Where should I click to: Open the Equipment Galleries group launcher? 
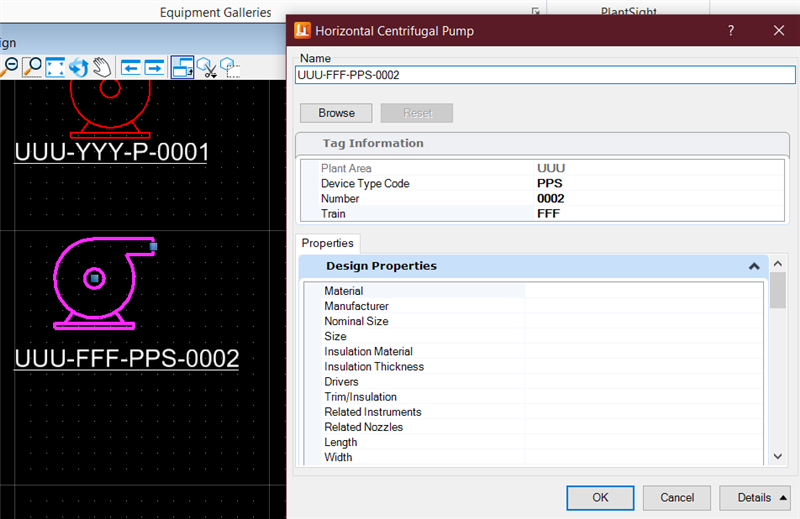(x=535, y=11)
